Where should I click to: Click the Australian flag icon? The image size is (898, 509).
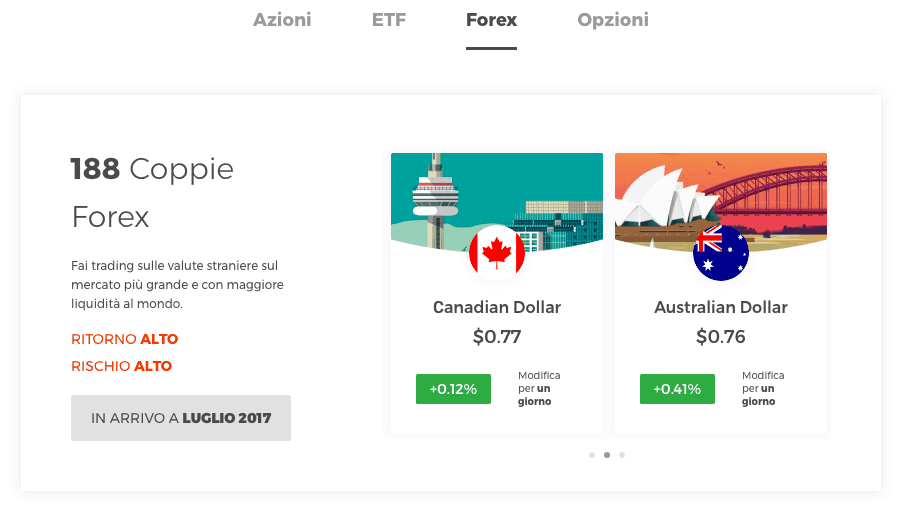click(x=720, y=252)
